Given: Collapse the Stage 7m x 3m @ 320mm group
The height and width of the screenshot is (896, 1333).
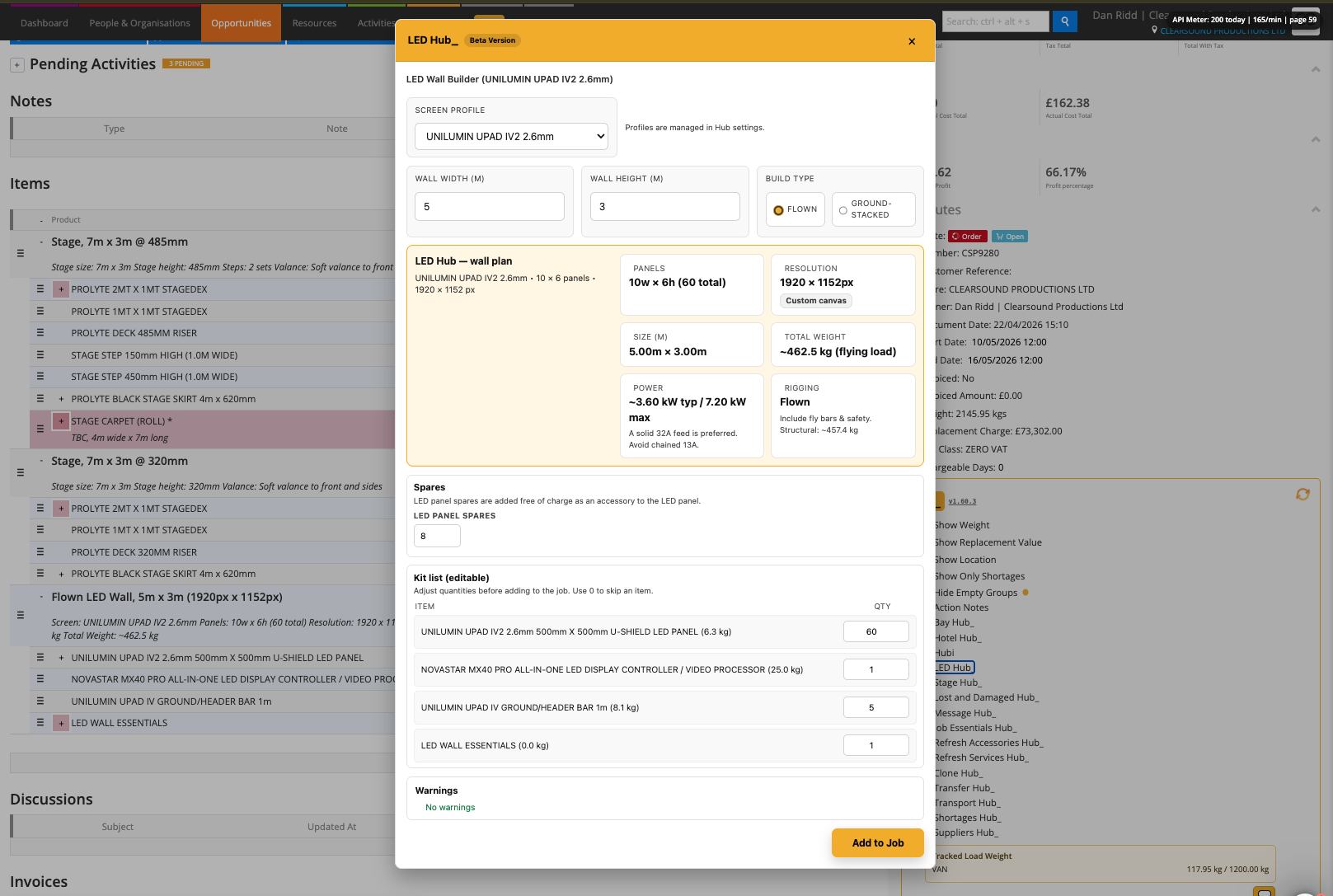Looking at the screenshot, I should tap(41, 461).
